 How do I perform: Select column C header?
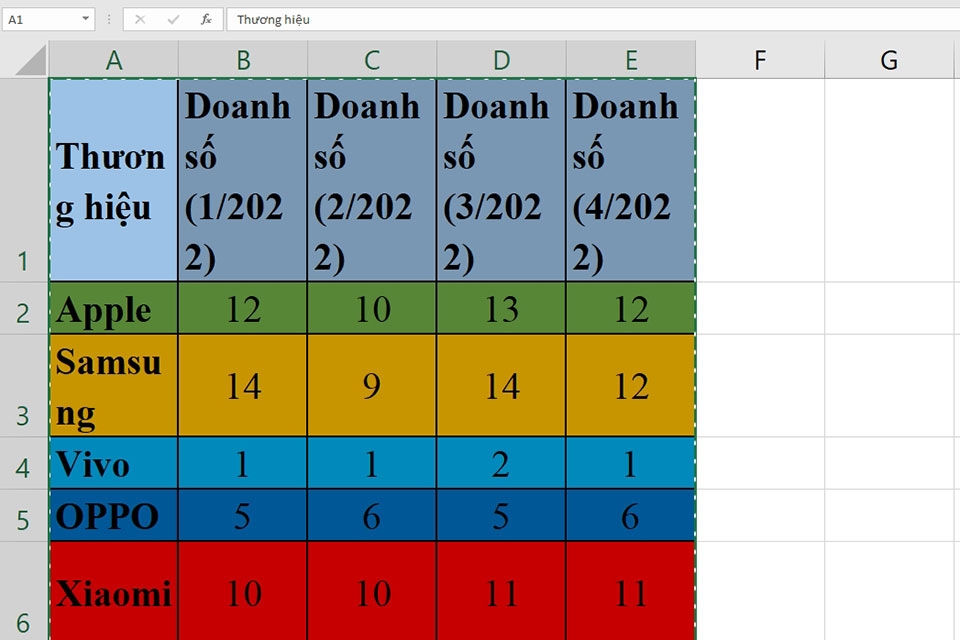pos(372,60)
